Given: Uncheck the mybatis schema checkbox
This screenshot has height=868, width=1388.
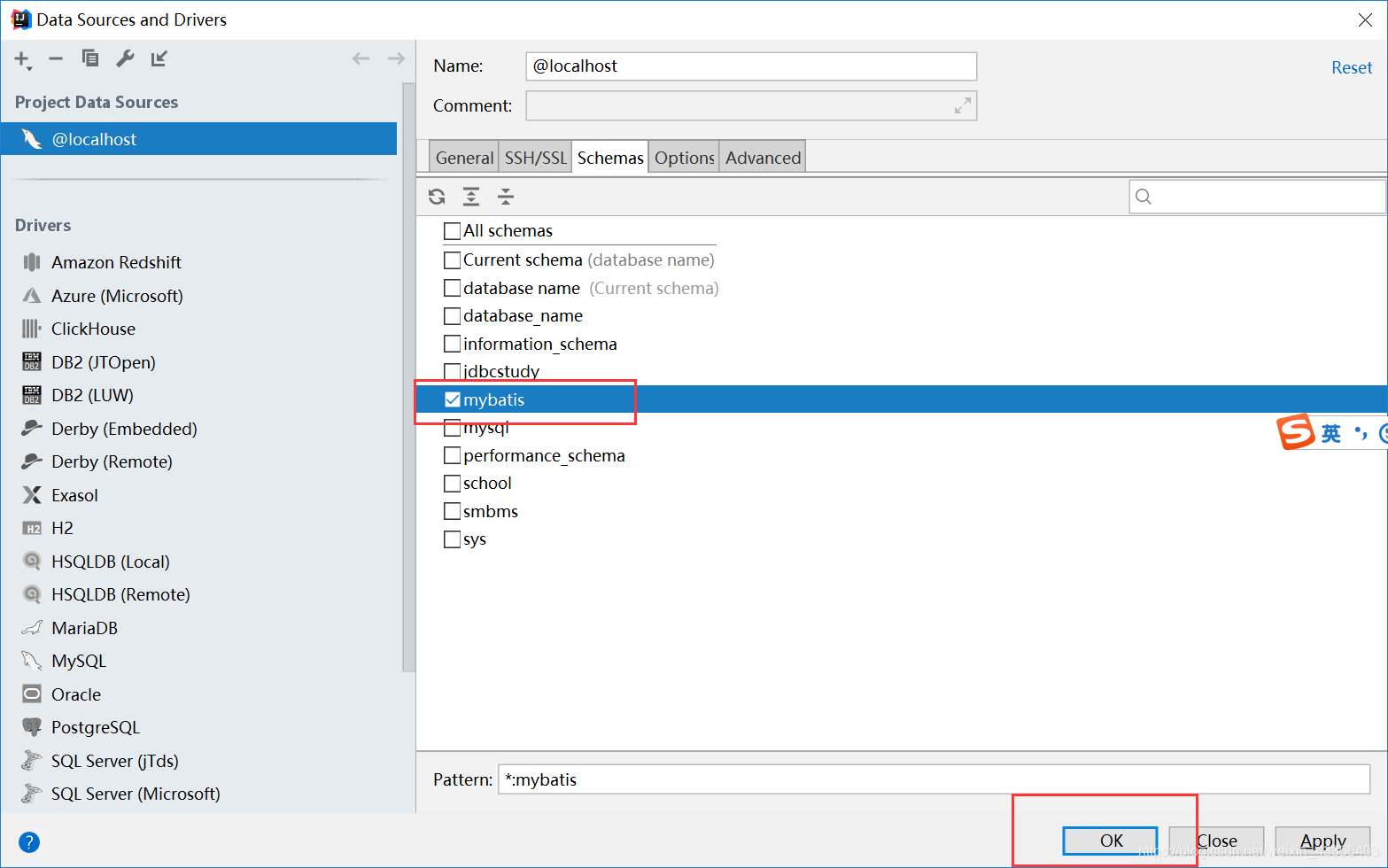Looking at the screenshot, I should (452, 399).
